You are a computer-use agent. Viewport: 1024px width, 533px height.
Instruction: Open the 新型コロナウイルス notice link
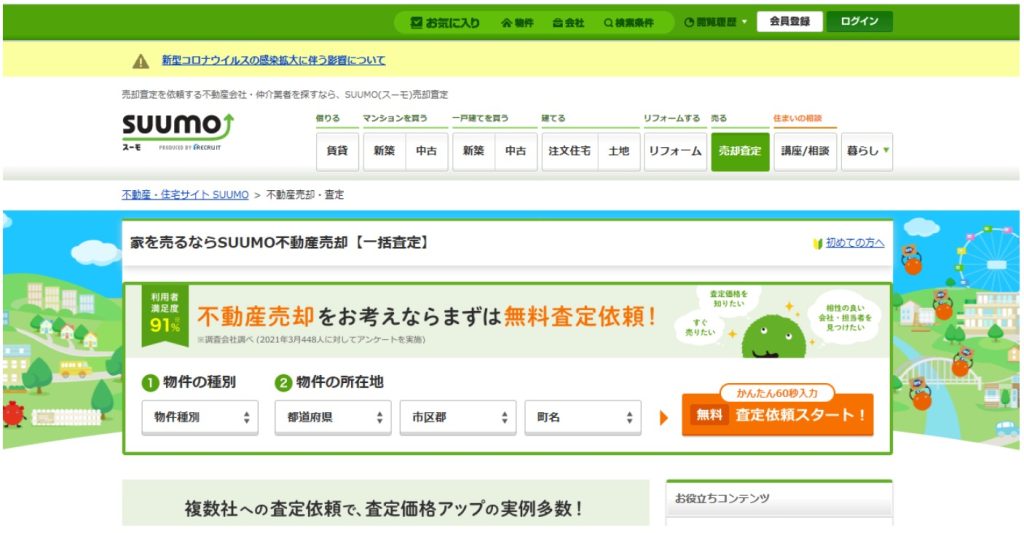click(274, 60)
